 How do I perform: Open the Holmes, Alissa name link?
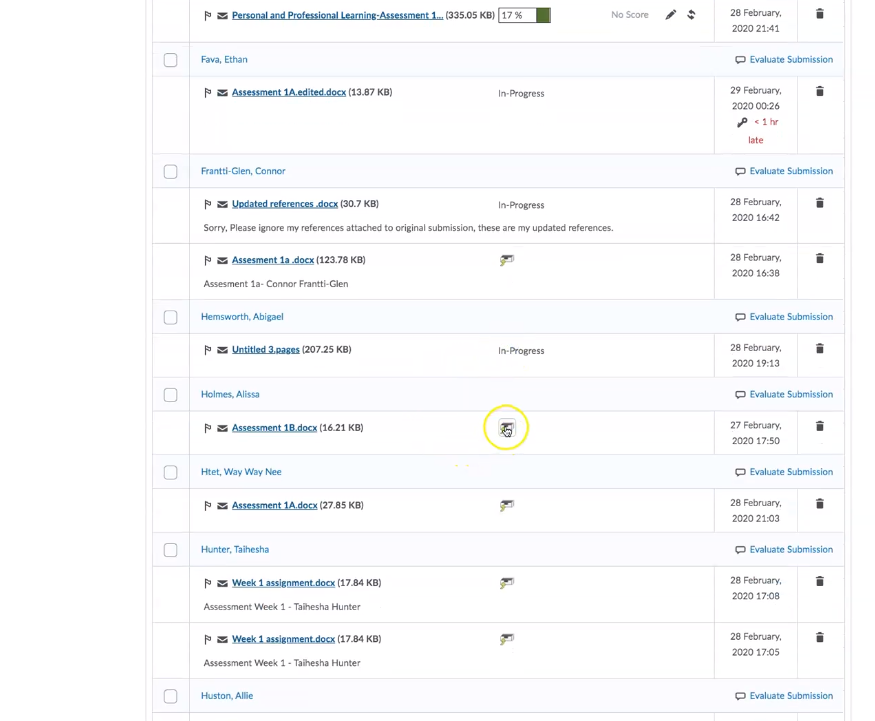tap(230, 394)
